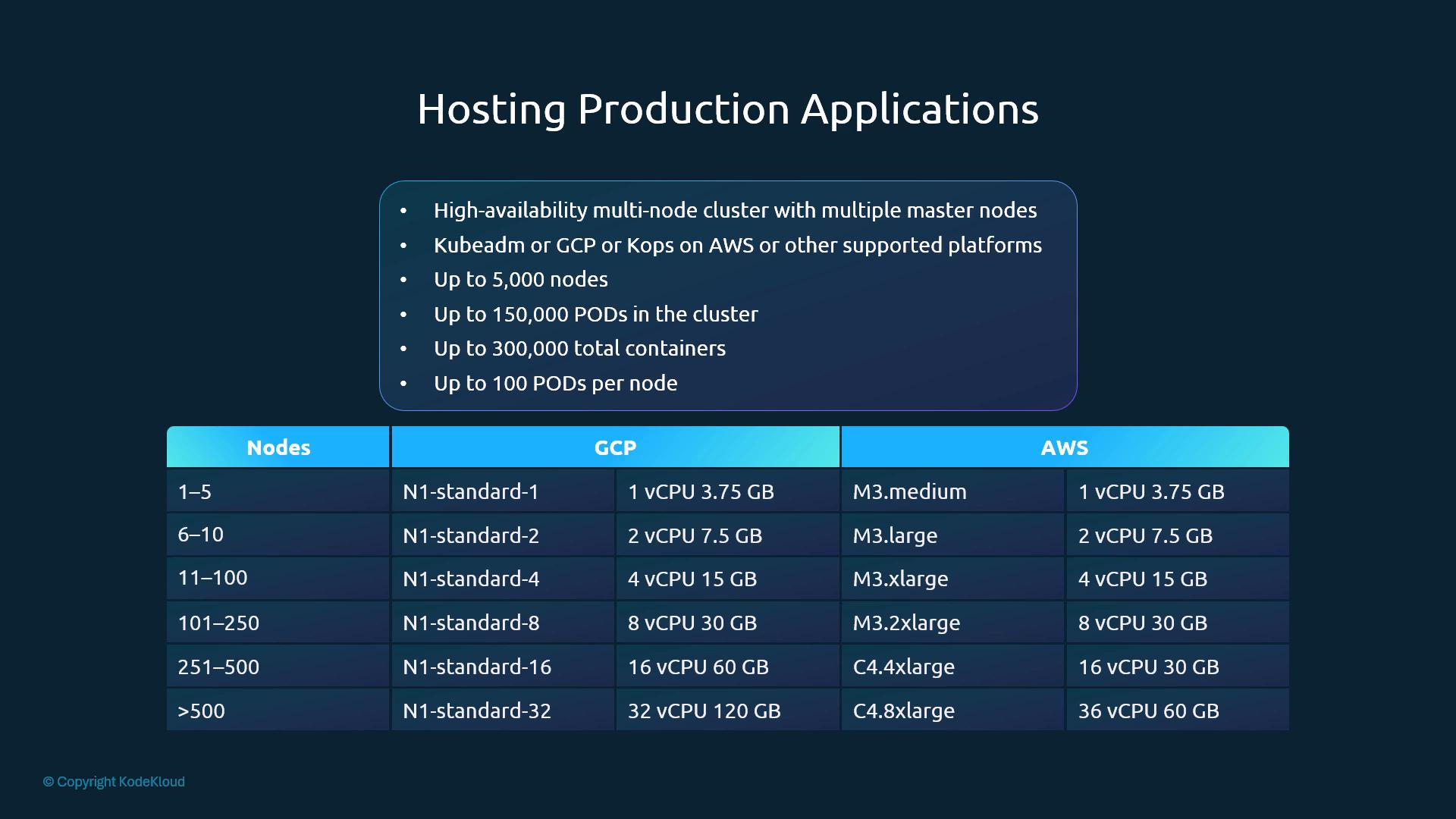Select the 32 vCPU 120 GB cell

click(728, 711)
